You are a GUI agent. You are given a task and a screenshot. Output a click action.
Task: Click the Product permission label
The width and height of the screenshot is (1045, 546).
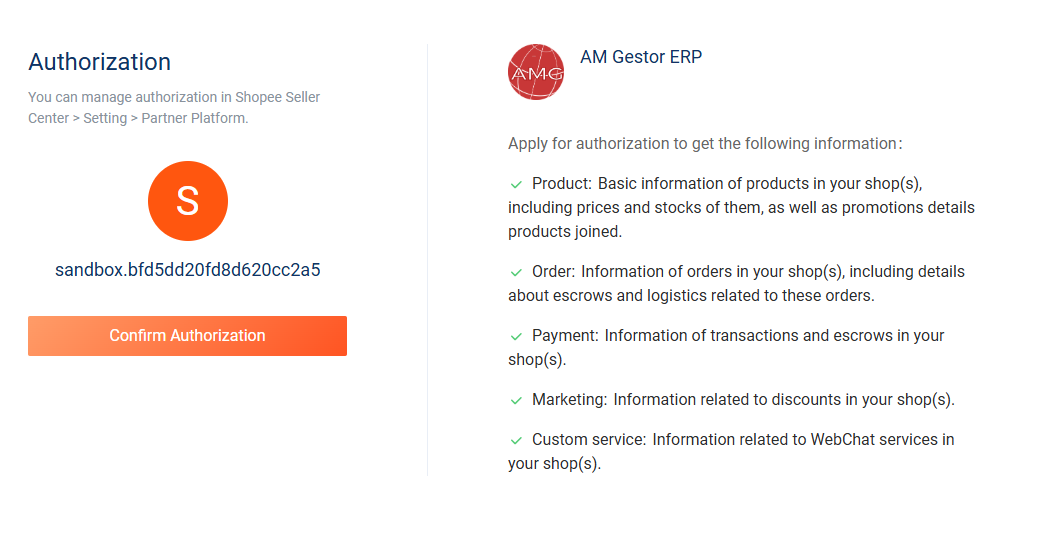(x=562, y=184)
